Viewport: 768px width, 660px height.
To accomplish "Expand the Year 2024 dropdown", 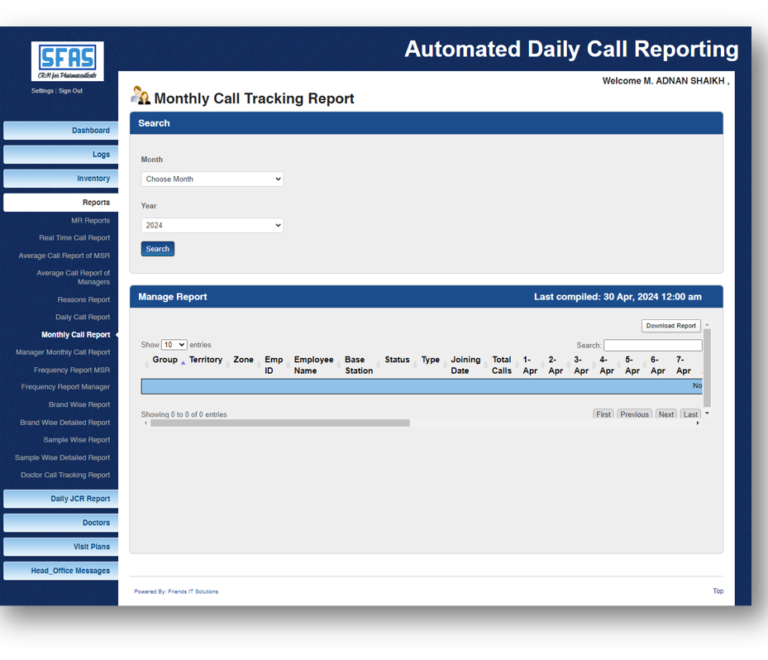I will tap(212, 226).
